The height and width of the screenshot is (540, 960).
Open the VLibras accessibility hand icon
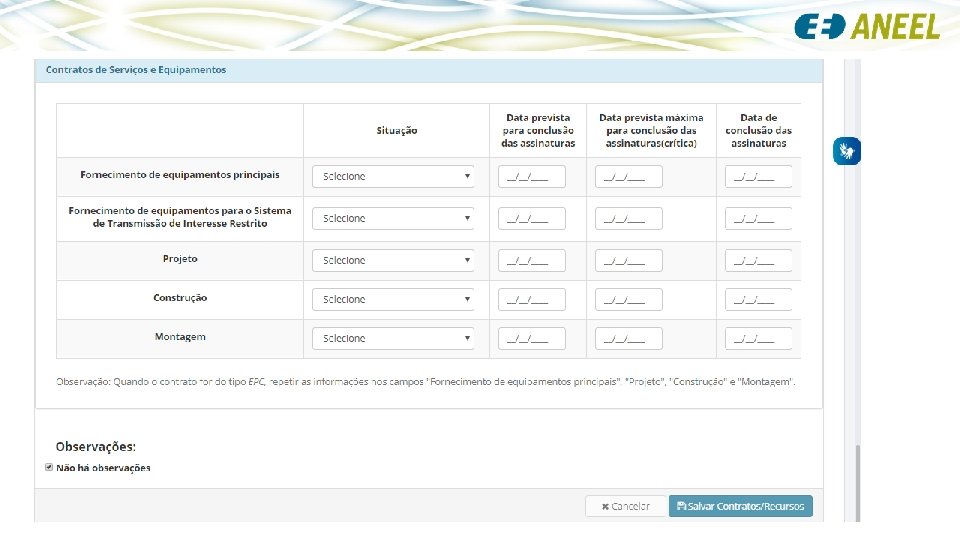coord(848,151)
